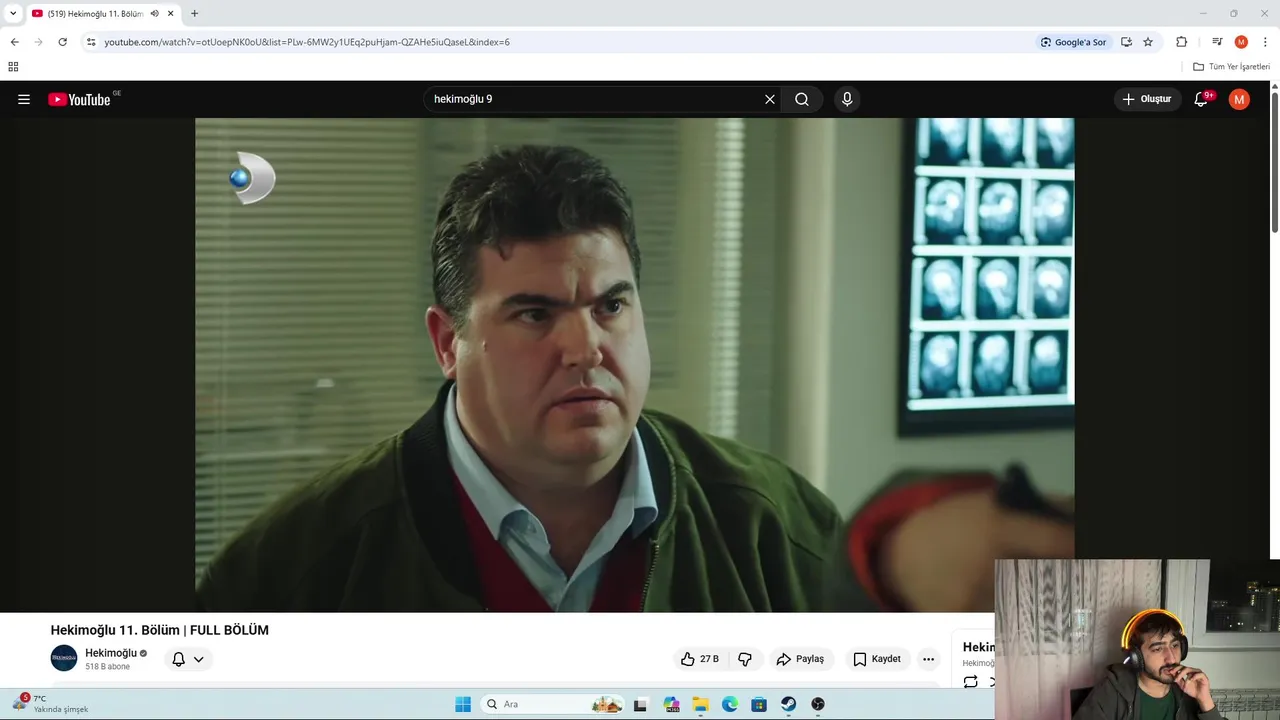The image size is (1280, 720).
Task: Open Windows Start menu
Action: [x=463, y=704]
